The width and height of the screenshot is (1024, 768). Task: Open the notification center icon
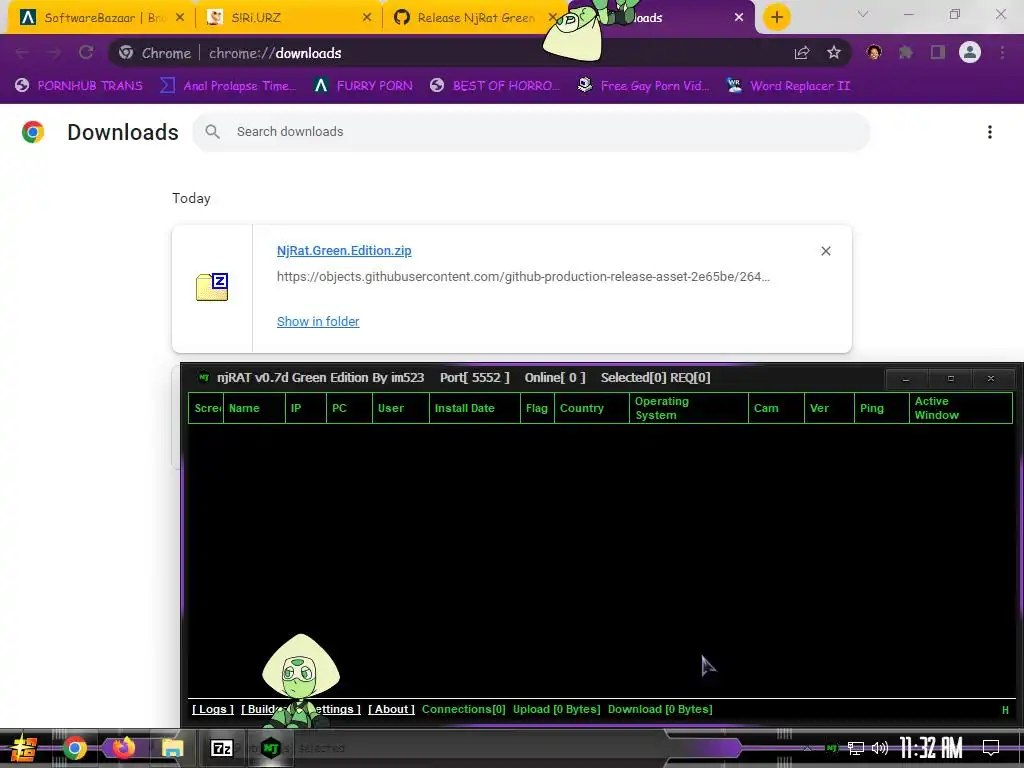[x=991, y=747]
